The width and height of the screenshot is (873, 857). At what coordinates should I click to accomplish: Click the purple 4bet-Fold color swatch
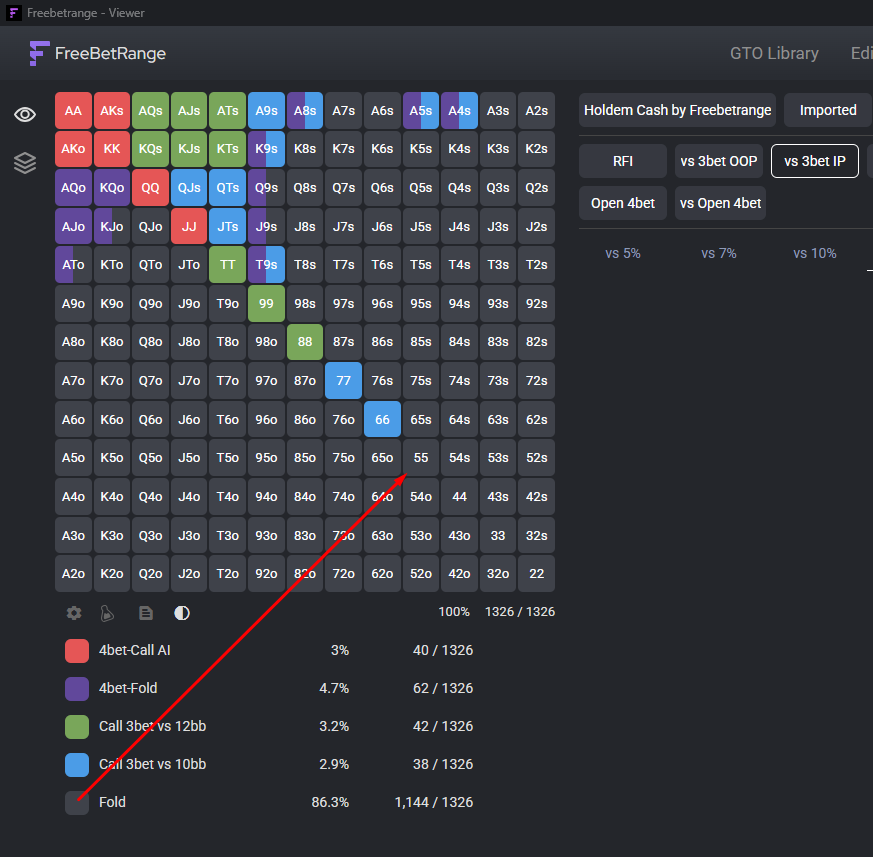click(x=77, y=689)
